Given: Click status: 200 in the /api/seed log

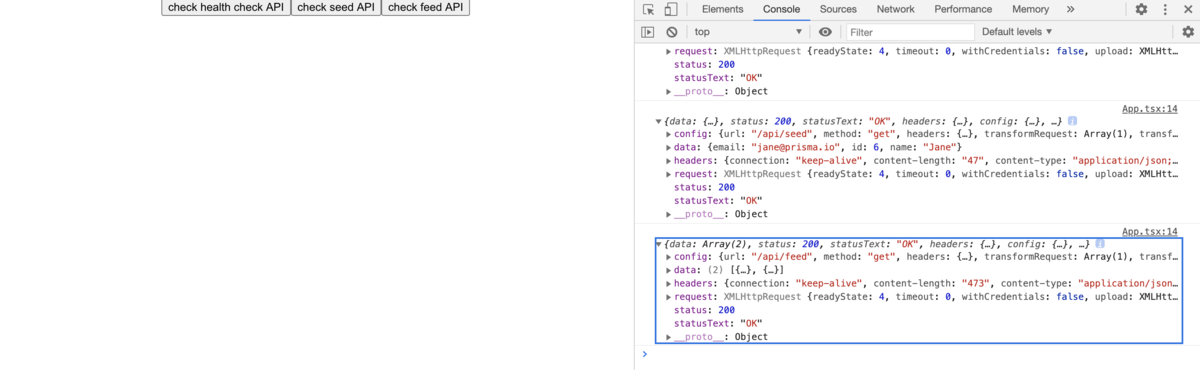Looking at the screenshot, I should point(704,187).
